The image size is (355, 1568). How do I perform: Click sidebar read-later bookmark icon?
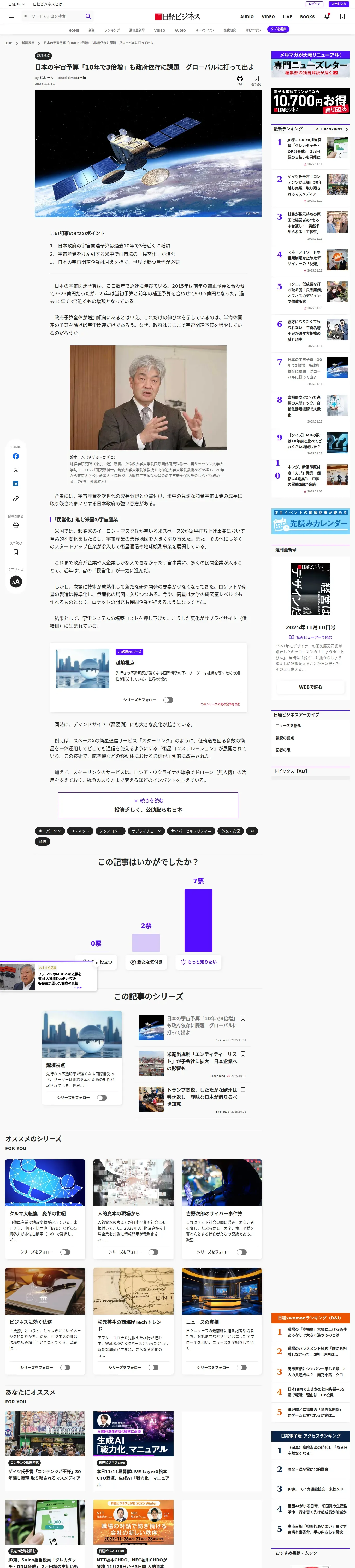click(16, 552)
